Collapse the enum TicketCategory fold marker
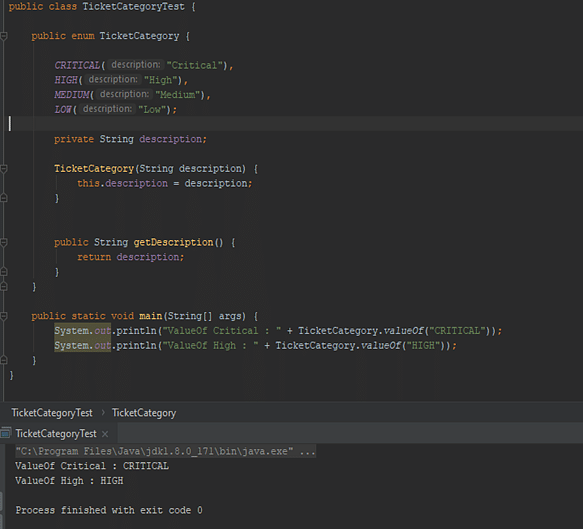The height and width of the screenshot is (529, 583). point(4,36)
